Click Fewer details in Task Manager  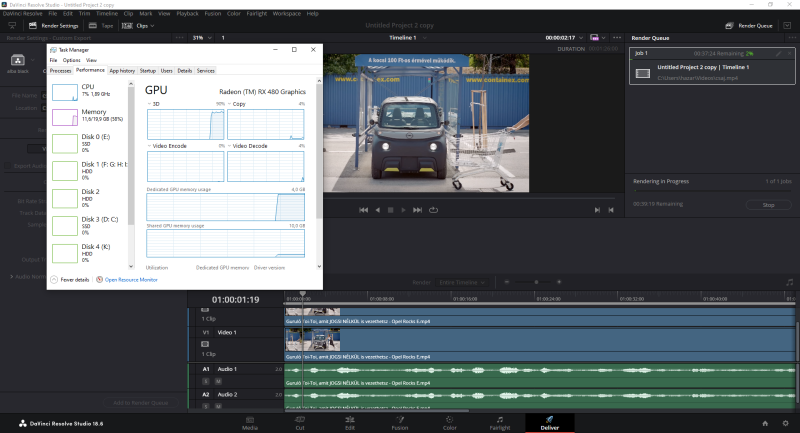point(70,279)
